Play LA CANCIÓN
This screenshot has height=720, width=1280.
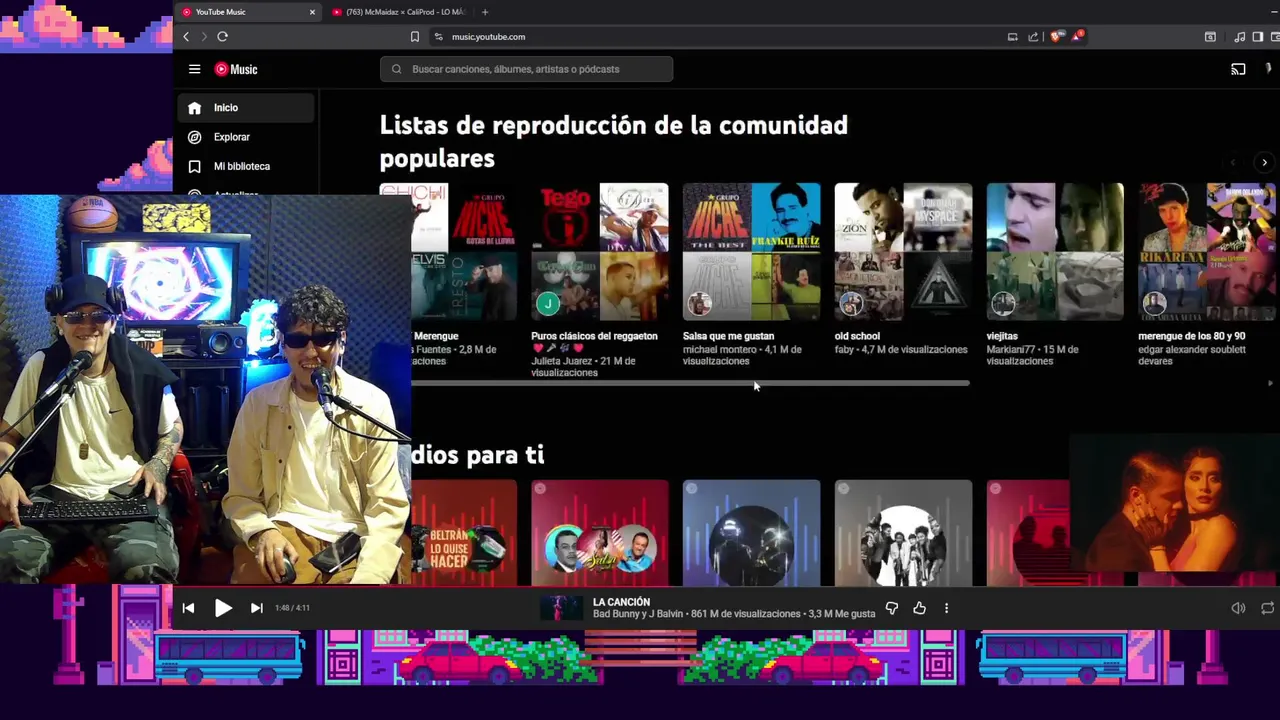tap(223, 608)
